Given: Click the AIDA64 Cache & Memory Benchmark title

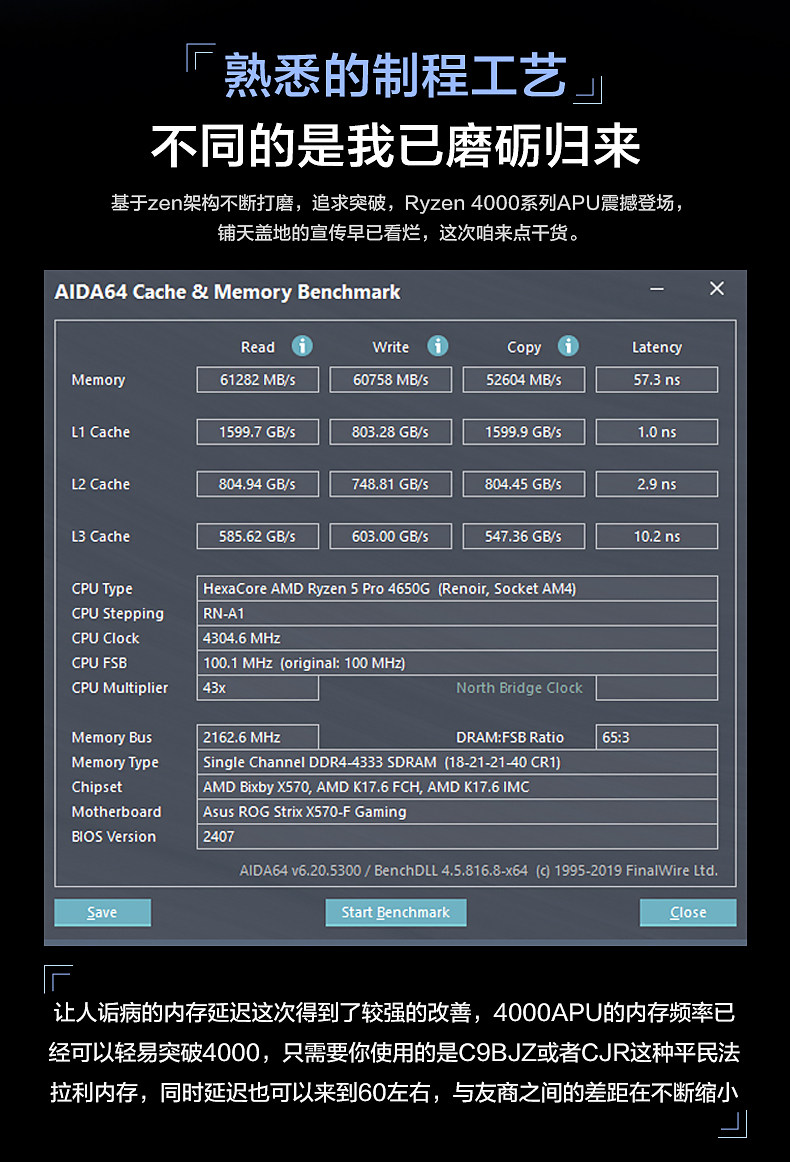Looking at the screenshot, I should pyautogui.click(x=228, y=292).
